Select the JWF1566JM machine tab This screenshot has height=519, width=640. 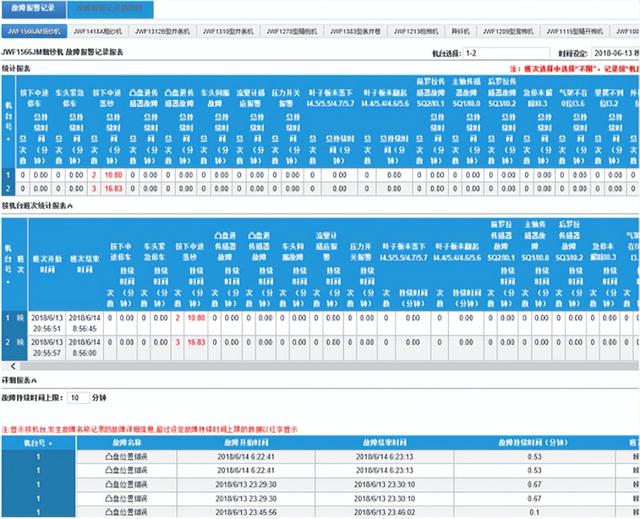click(34, 31)
